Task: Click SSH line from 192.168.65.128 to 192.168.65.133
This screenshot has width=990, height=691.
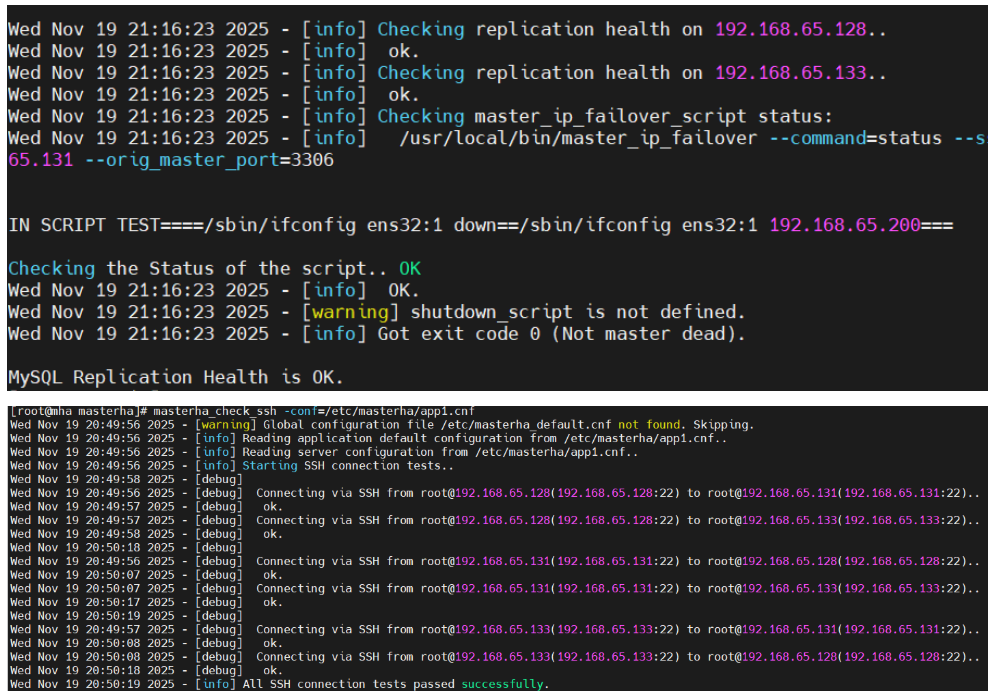Action: pyautogui.click(x=617, y=520)
